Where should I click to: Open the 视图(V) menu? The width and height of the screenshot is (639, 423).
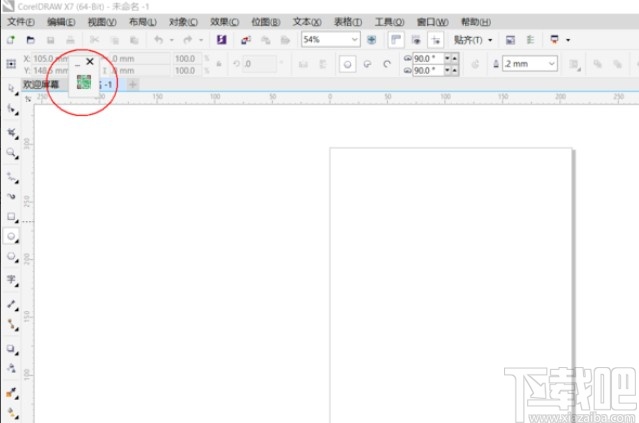102,22
